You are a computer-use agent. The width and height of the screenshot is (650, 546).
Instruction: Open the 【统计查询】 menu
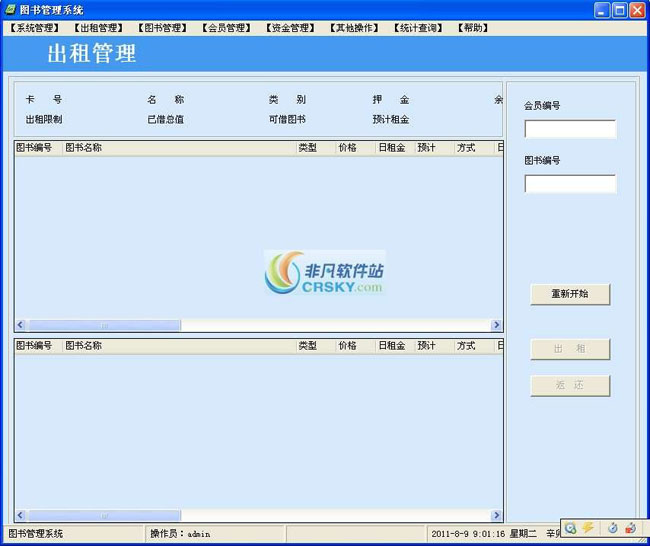pos(418,28)
